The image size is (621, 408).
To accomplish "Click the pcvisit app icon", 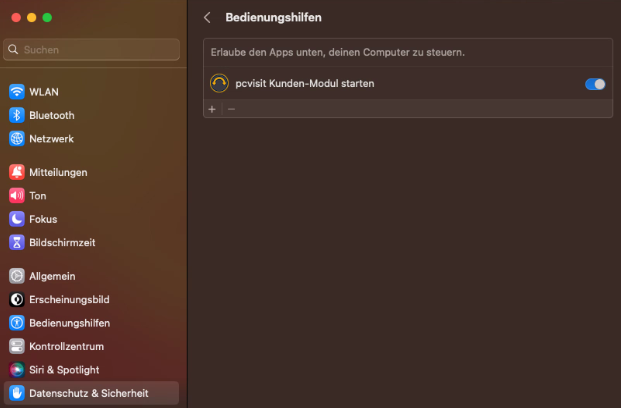I will 220,84.
